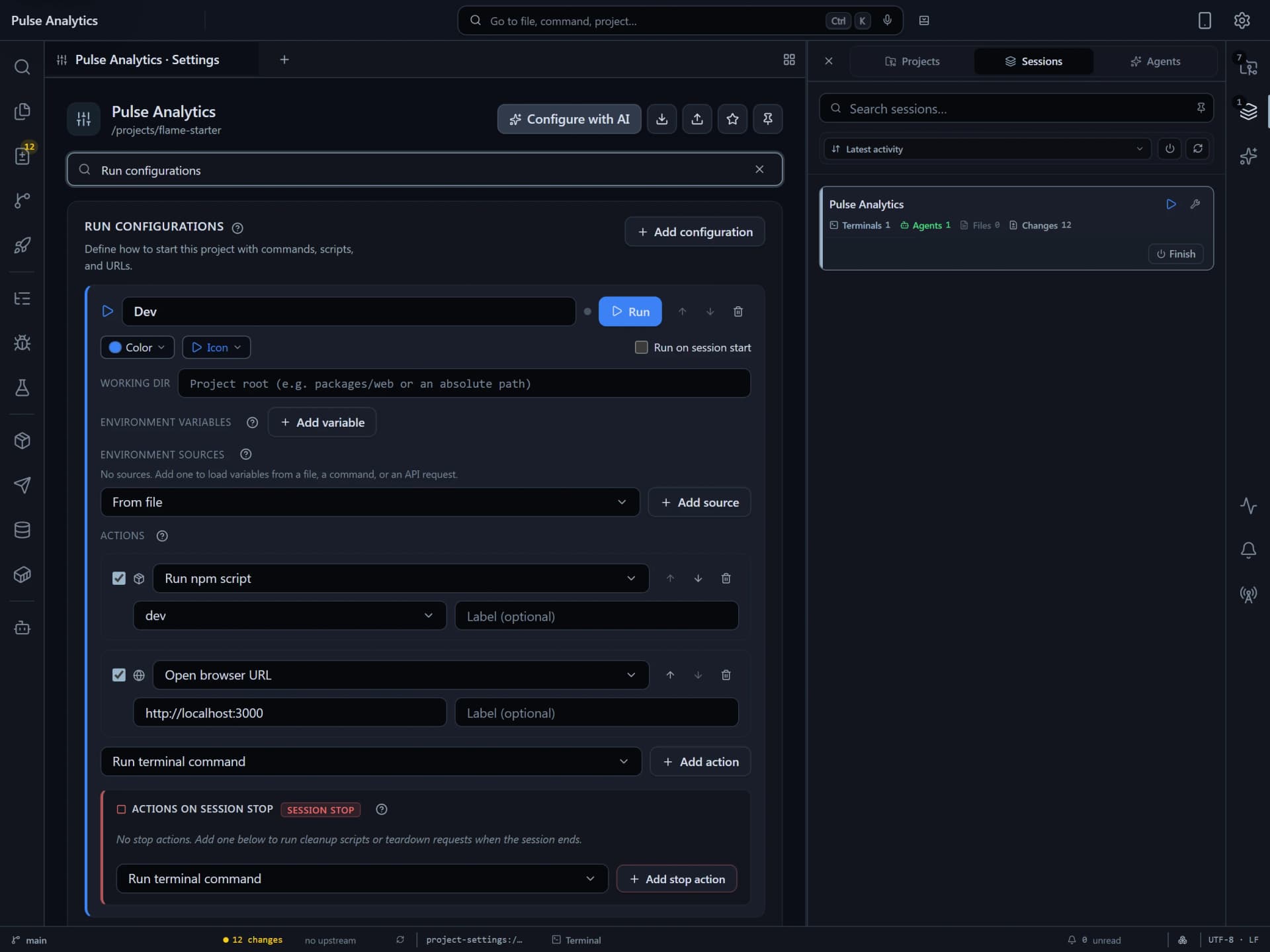This screenshot has width=1270, height=952.
Task: Click the broadcast antenna right rail icon
Action: [1248, 595]
